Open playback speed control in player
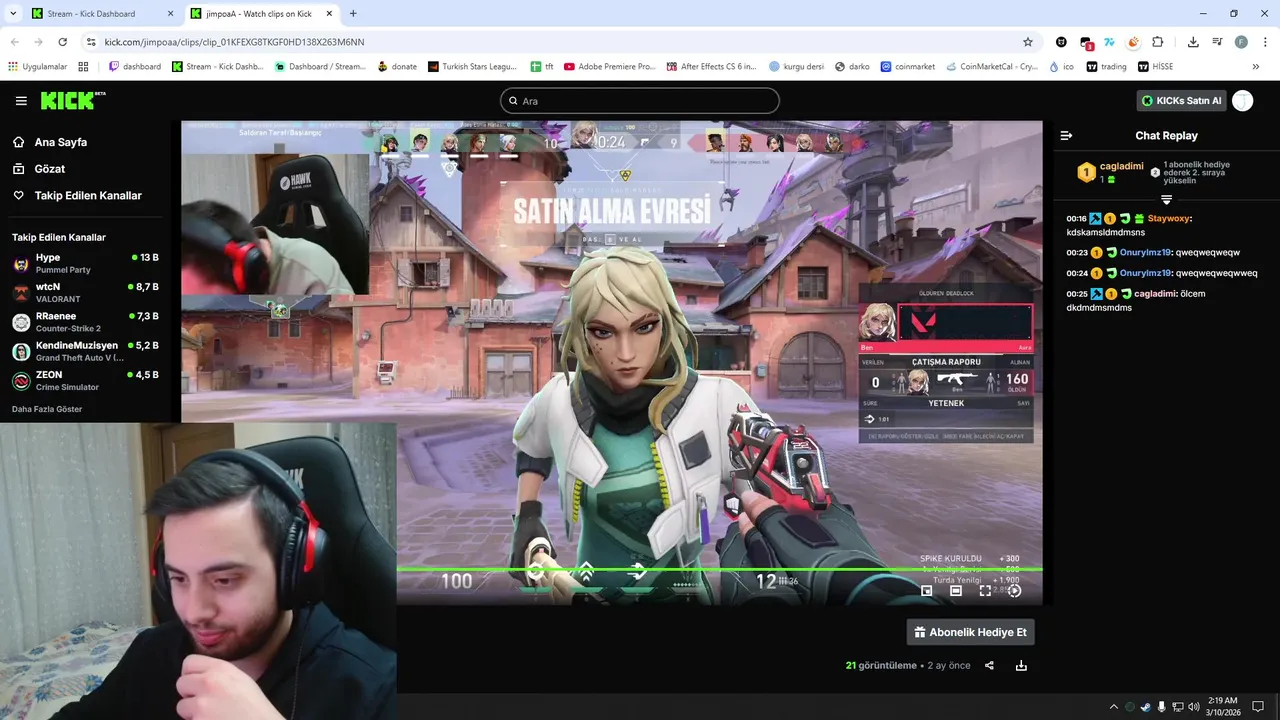The width and height of the screenshot is (1280, 720). (x=1015, y=591)
